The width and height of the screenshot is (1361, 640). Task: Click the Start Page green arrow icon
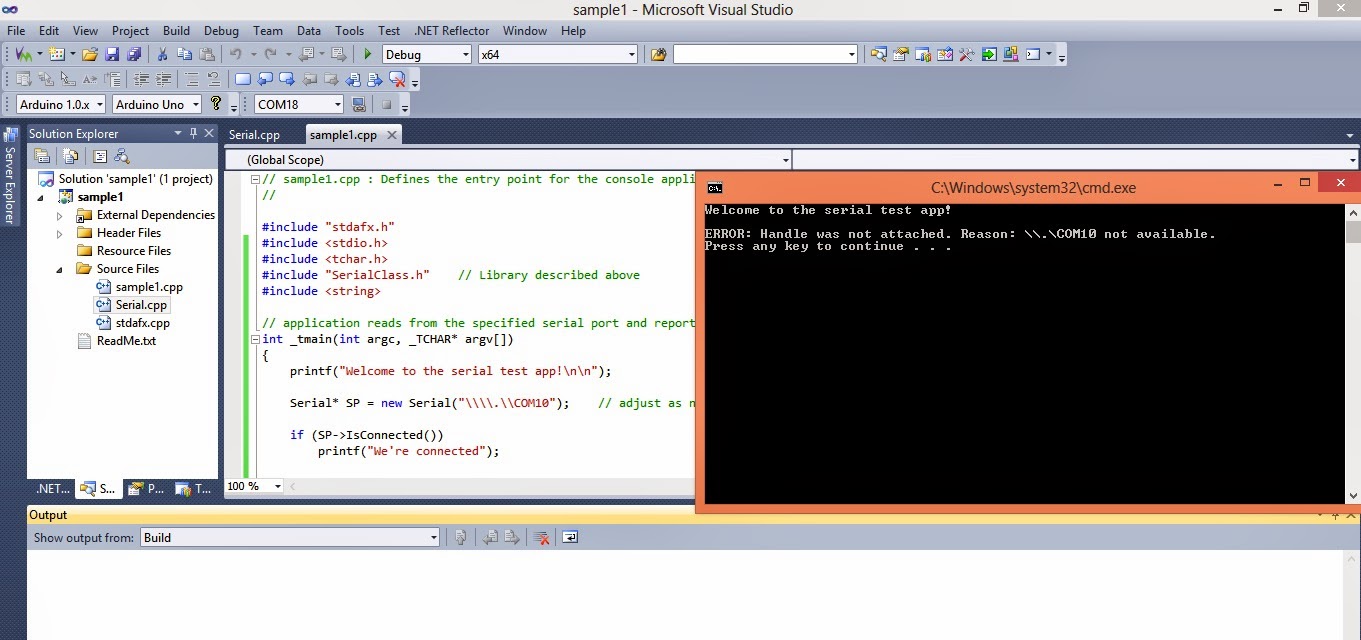point(988,54)
